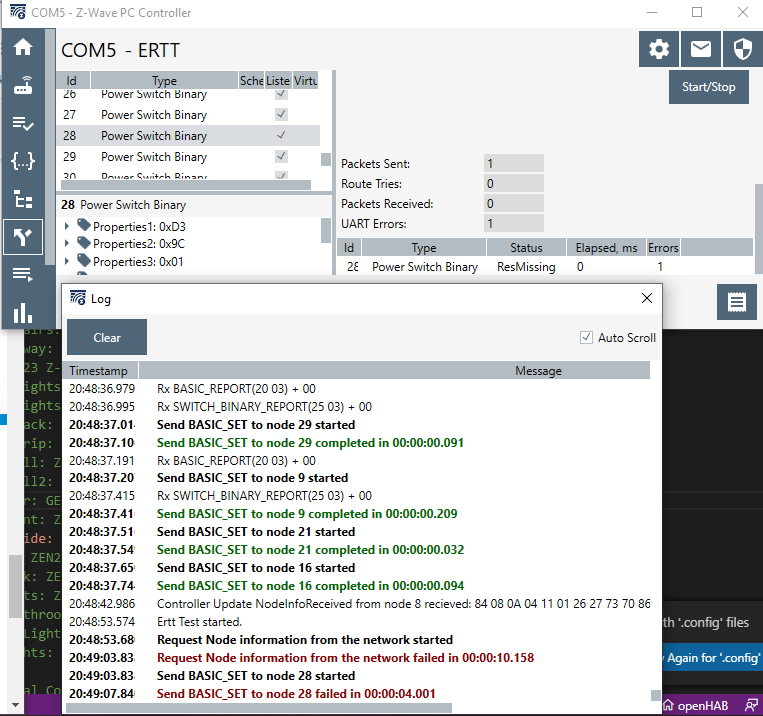Open the checklist icon in sidebar
The width and height of the screenshot is (763, 716).
[x=23, y=123]
